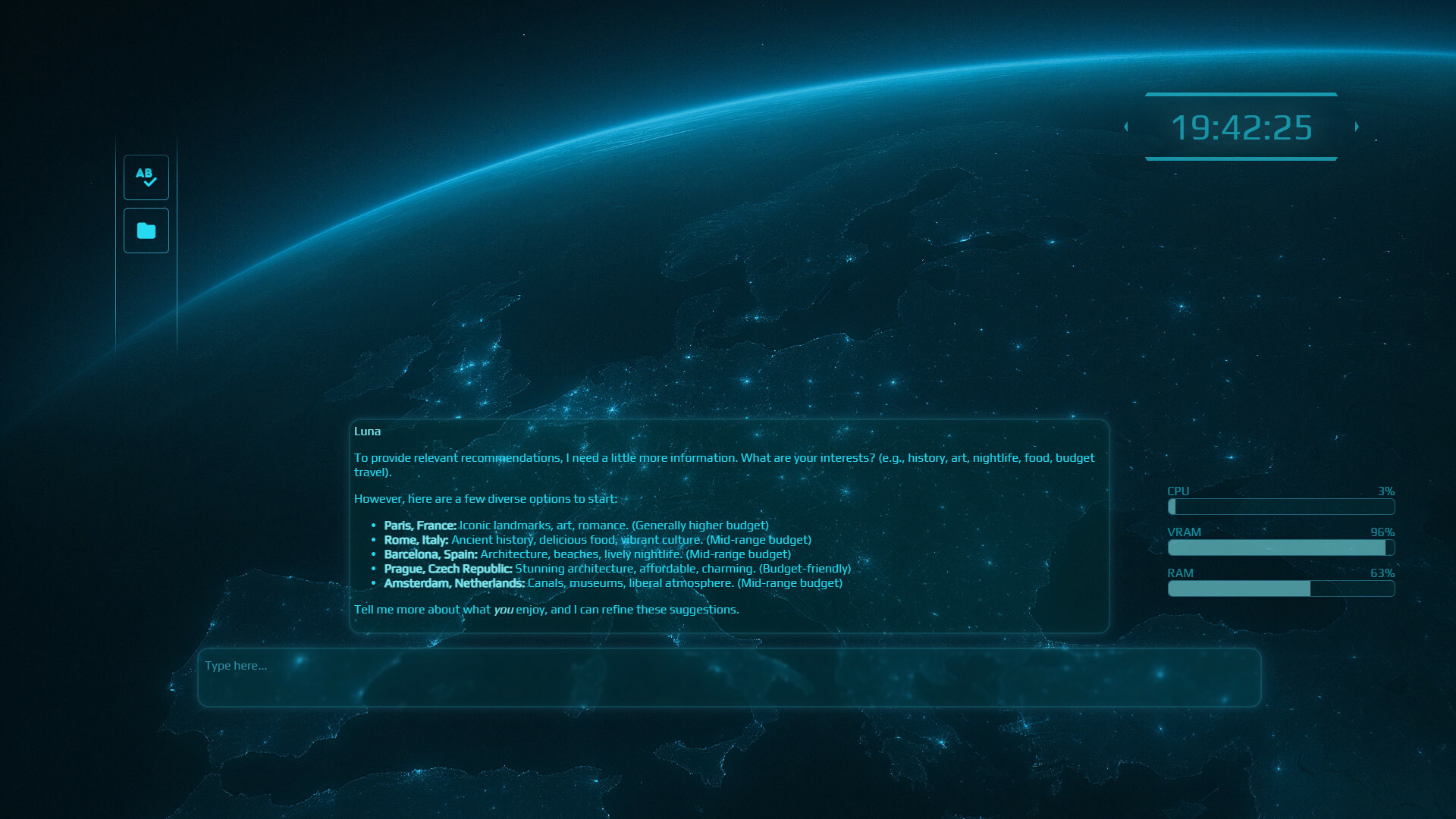The width and height of the screenshot is (1456, 819).
Task: Click the VRAM usage bar
Action: pyautogui.click(x=1281, y=548)
